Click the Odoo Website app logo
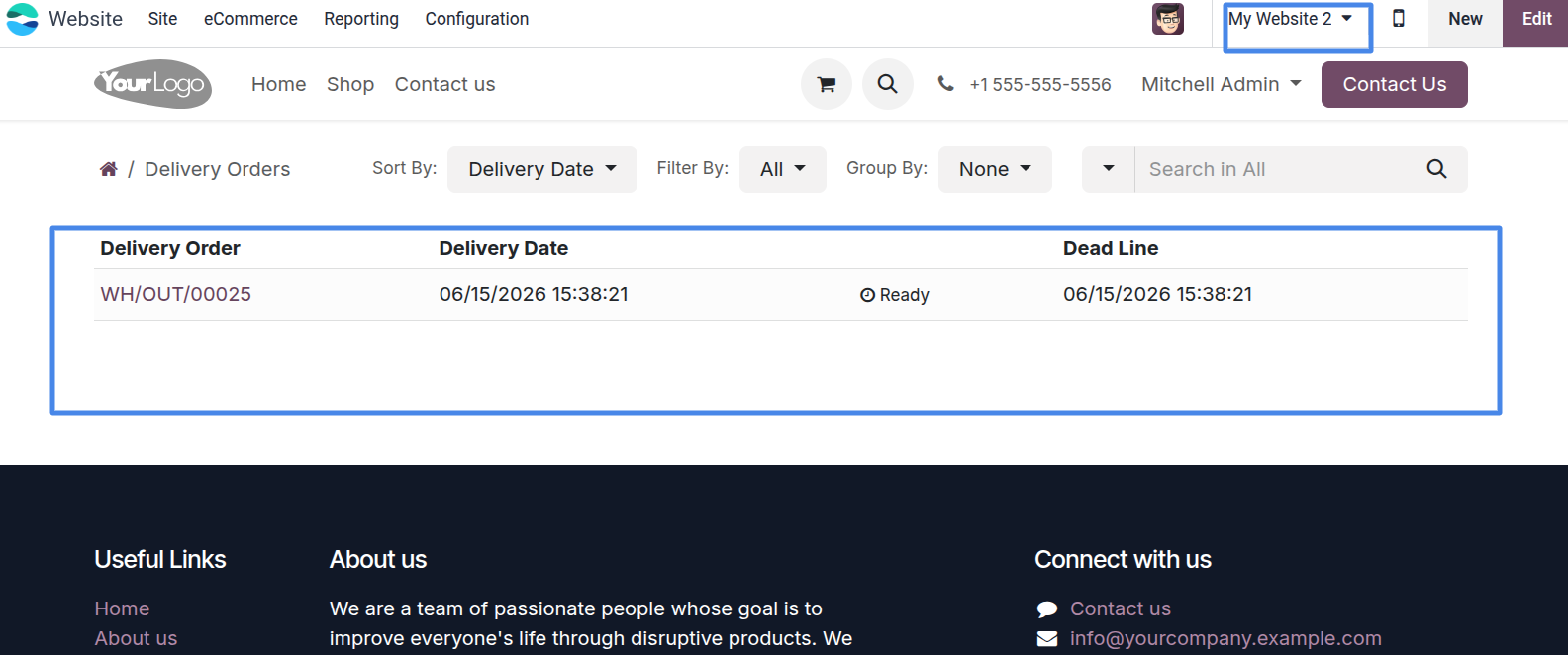Viewport: 1568px width, 655px height. (22, 19)
